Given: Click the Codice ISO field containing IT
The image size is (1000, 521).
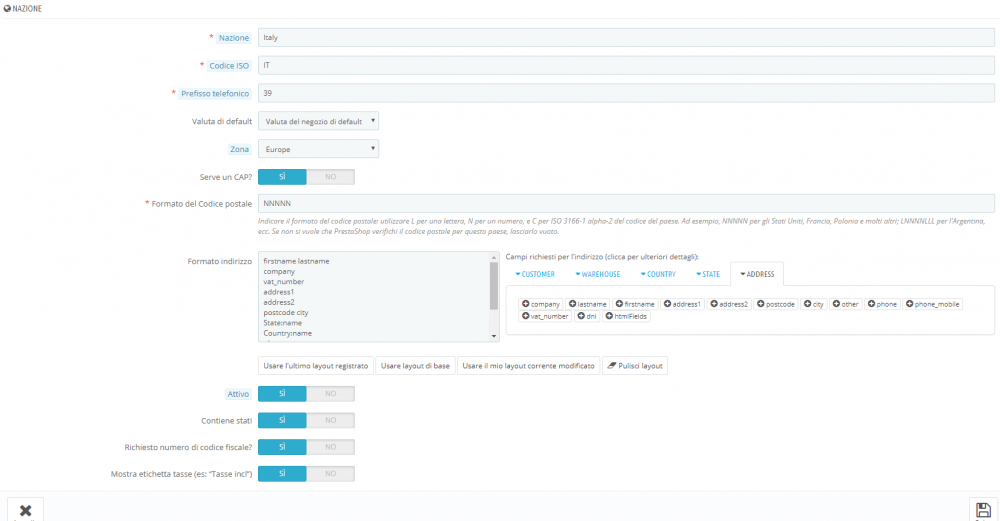Looking at the screenshot, I should tap(626, 65).
